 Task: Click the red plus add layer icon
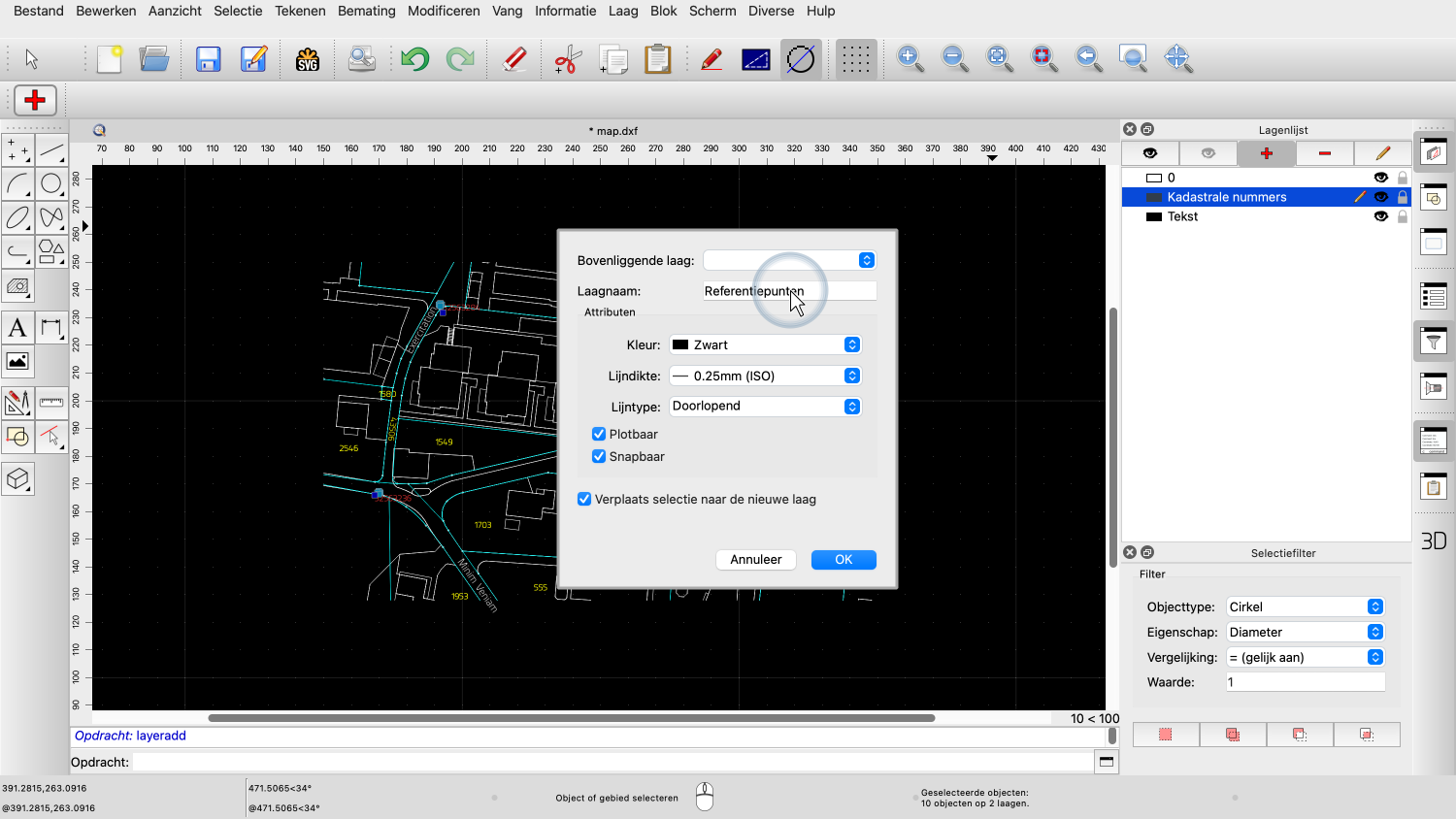pos(1266,153)
